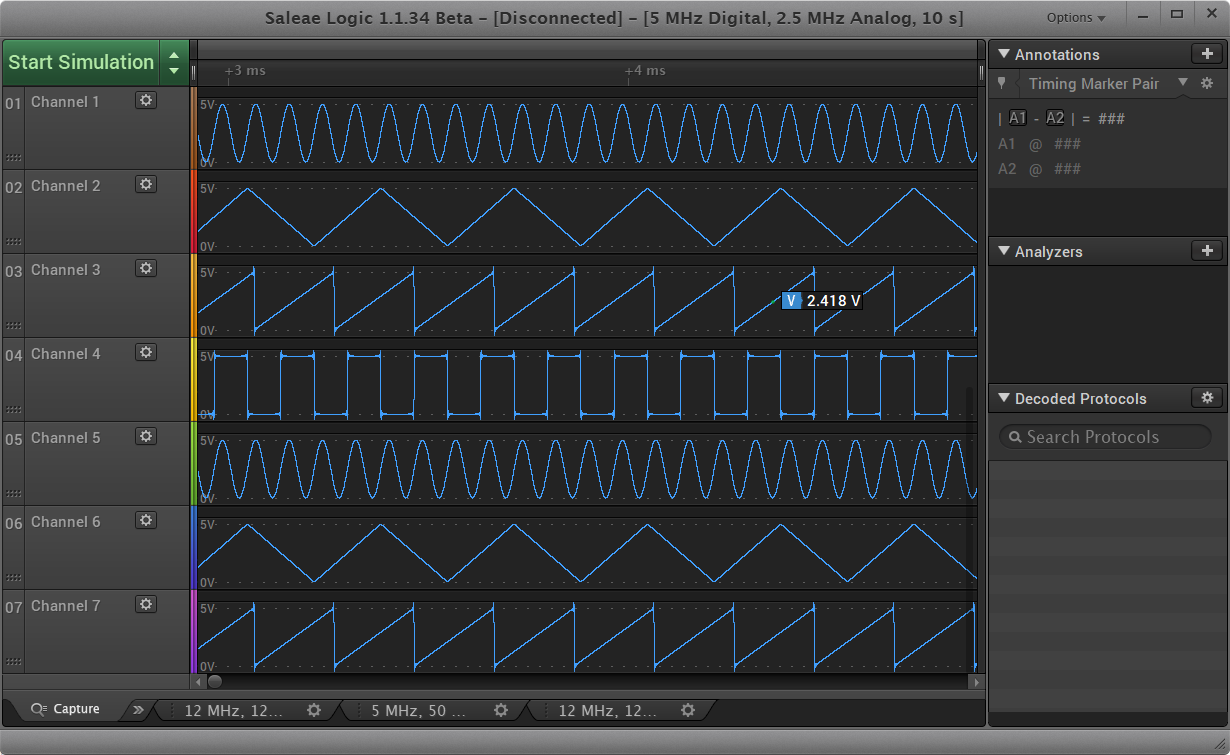Screen dimensions: 1230x755
Task: Select the Channel 5 label
Action: point(65,437)
